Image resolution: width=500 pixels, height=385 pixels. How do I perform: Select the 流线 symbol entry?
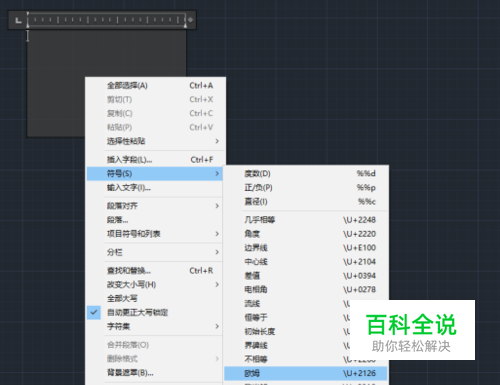pyautogui.click(x=287, y=304)
